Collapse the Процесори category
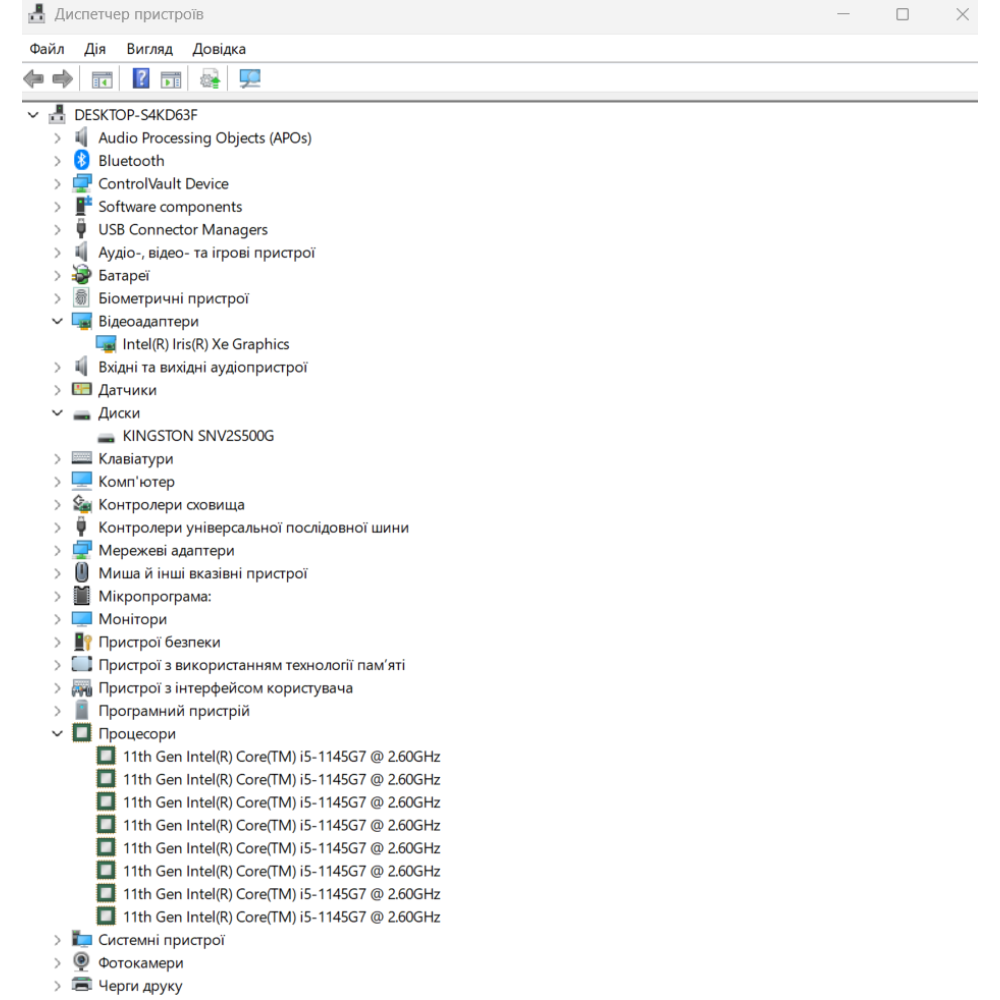Image resolution: width=1000 pixels, height=1000 pixels. pos(58,734)
